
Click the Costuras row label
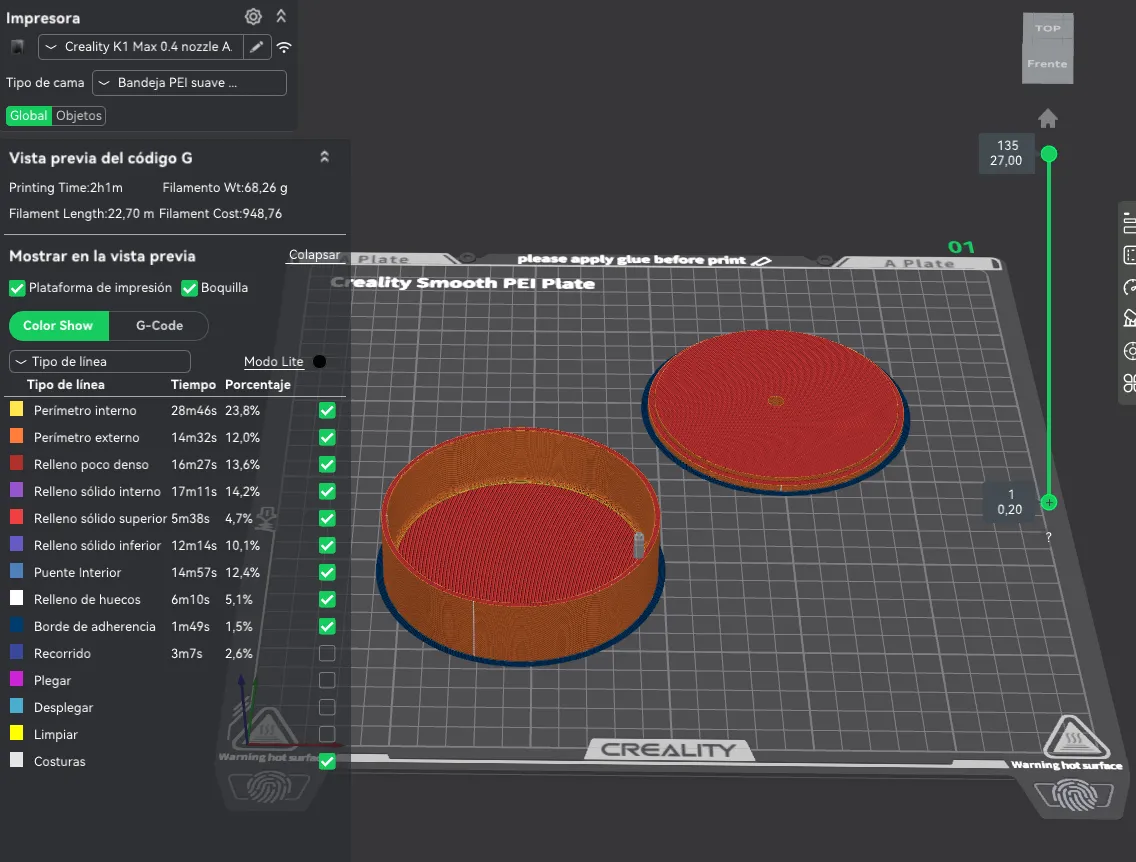[x=59, y=761]
